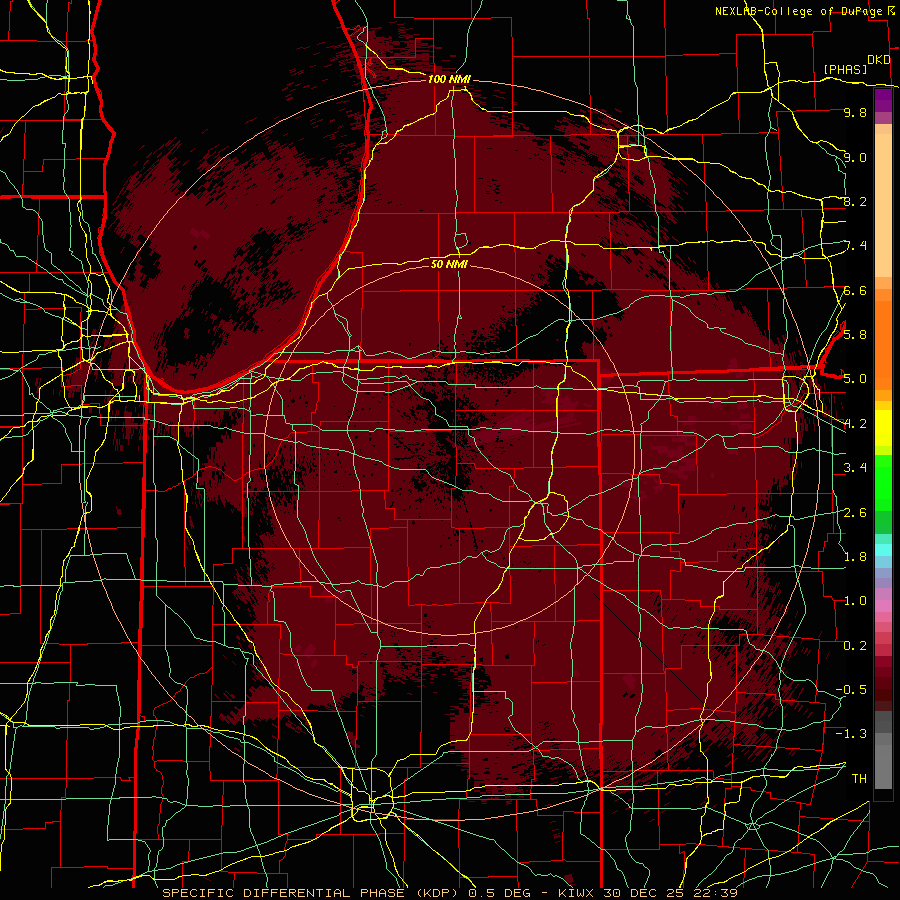Screen dimensions: 900x900
Task: Click the cyan segment of the color bar
Action: (x=883, y=550)
